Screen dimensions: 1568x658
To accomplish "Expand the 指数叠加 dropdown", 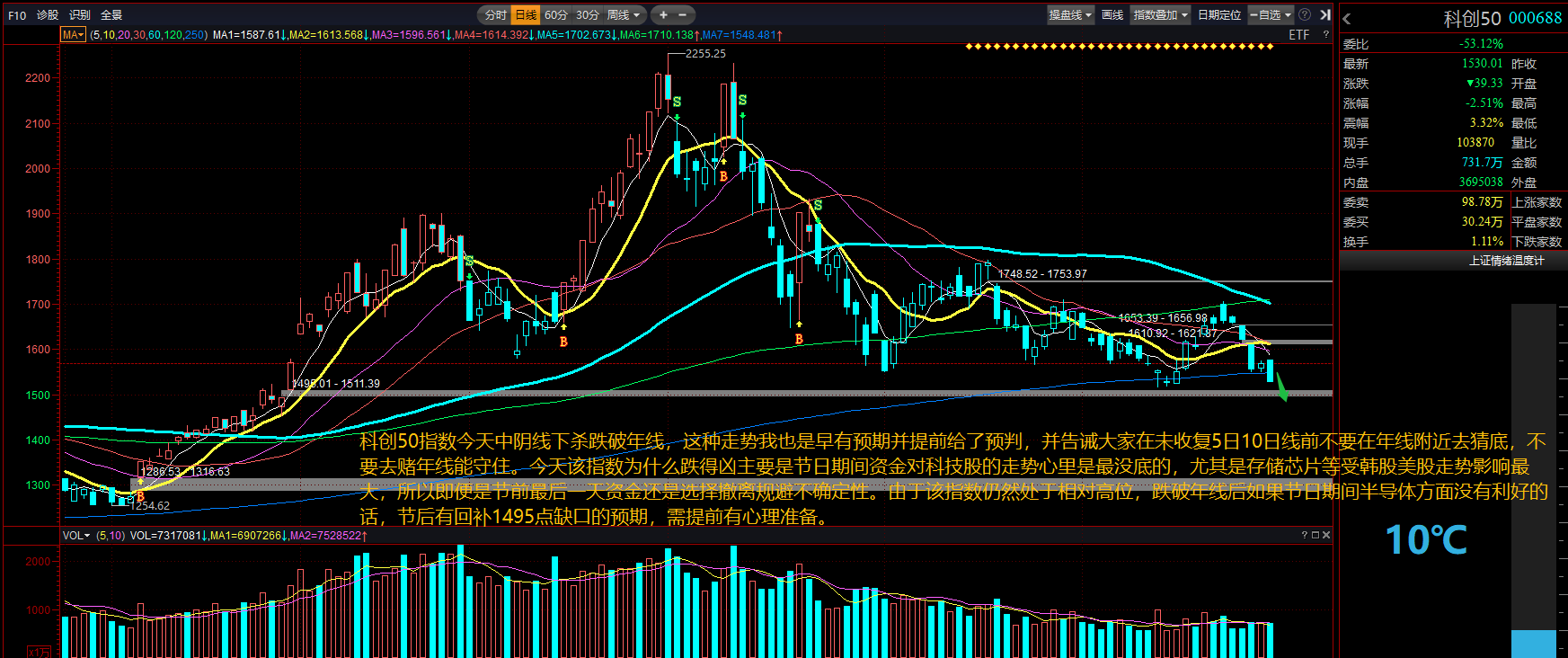I will click(x=1160, y=14).
